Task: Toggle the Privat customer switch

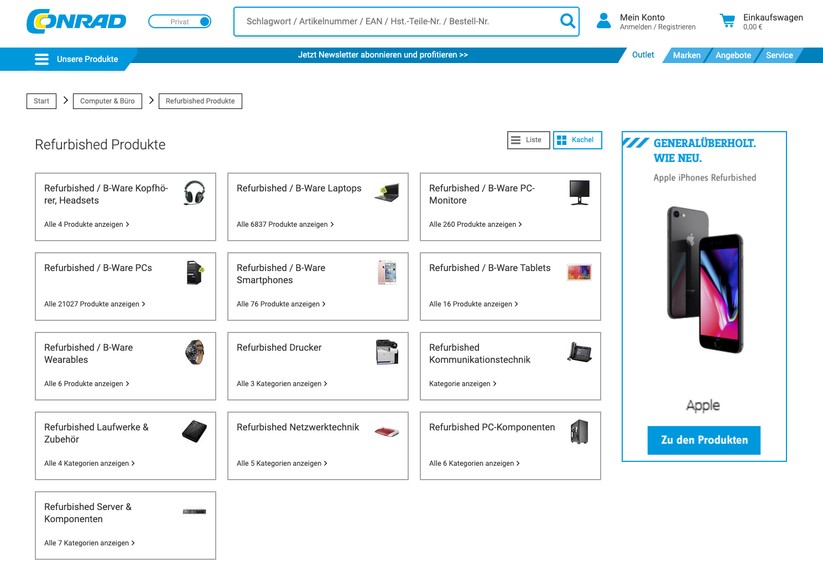Action: 180,22
